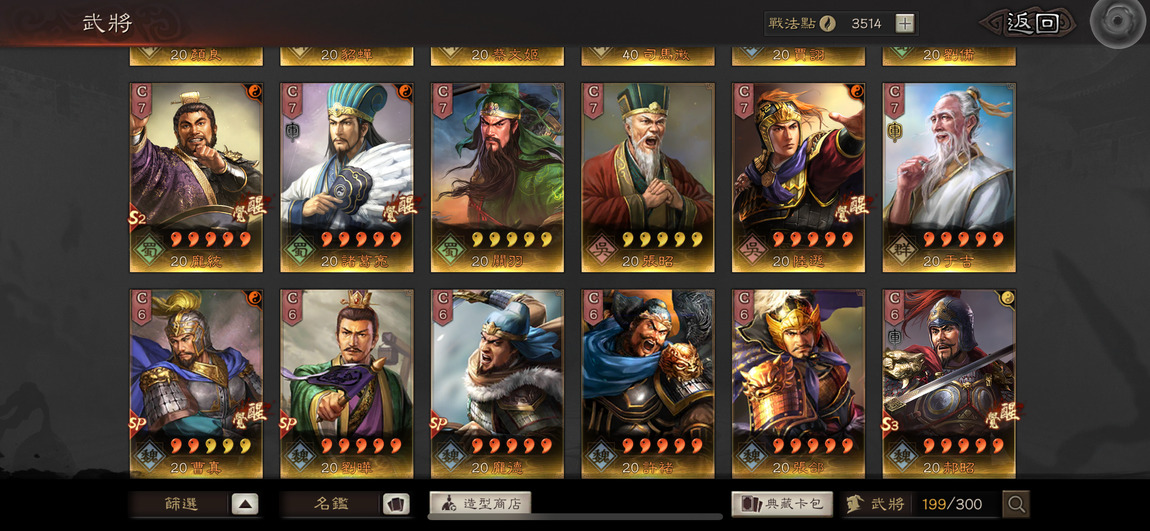Tap the yin-yang icon on 陸遜 card

857,90
